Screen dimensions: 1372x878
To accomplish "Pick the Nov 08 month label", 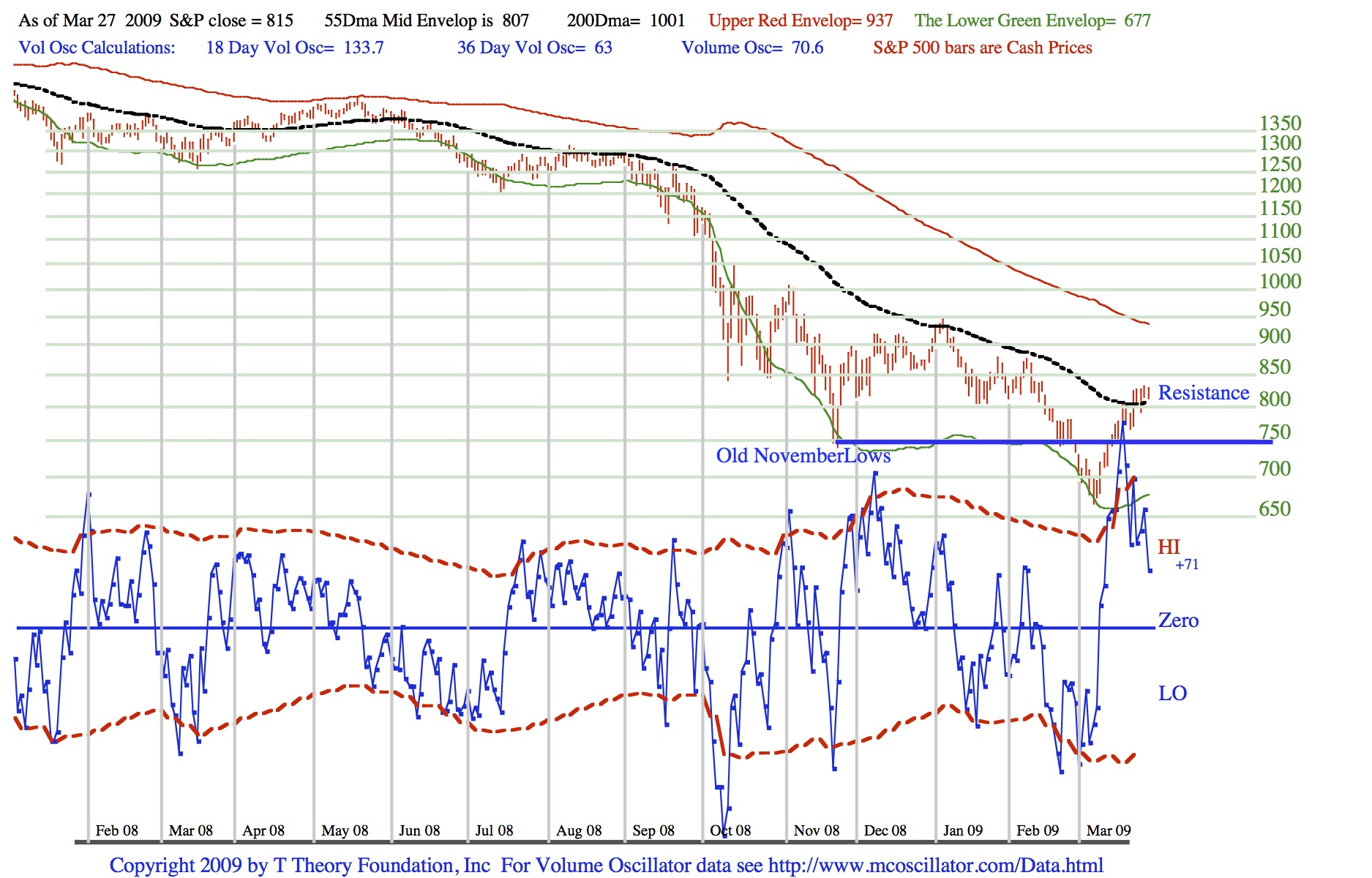I will (x=817, y=830).
